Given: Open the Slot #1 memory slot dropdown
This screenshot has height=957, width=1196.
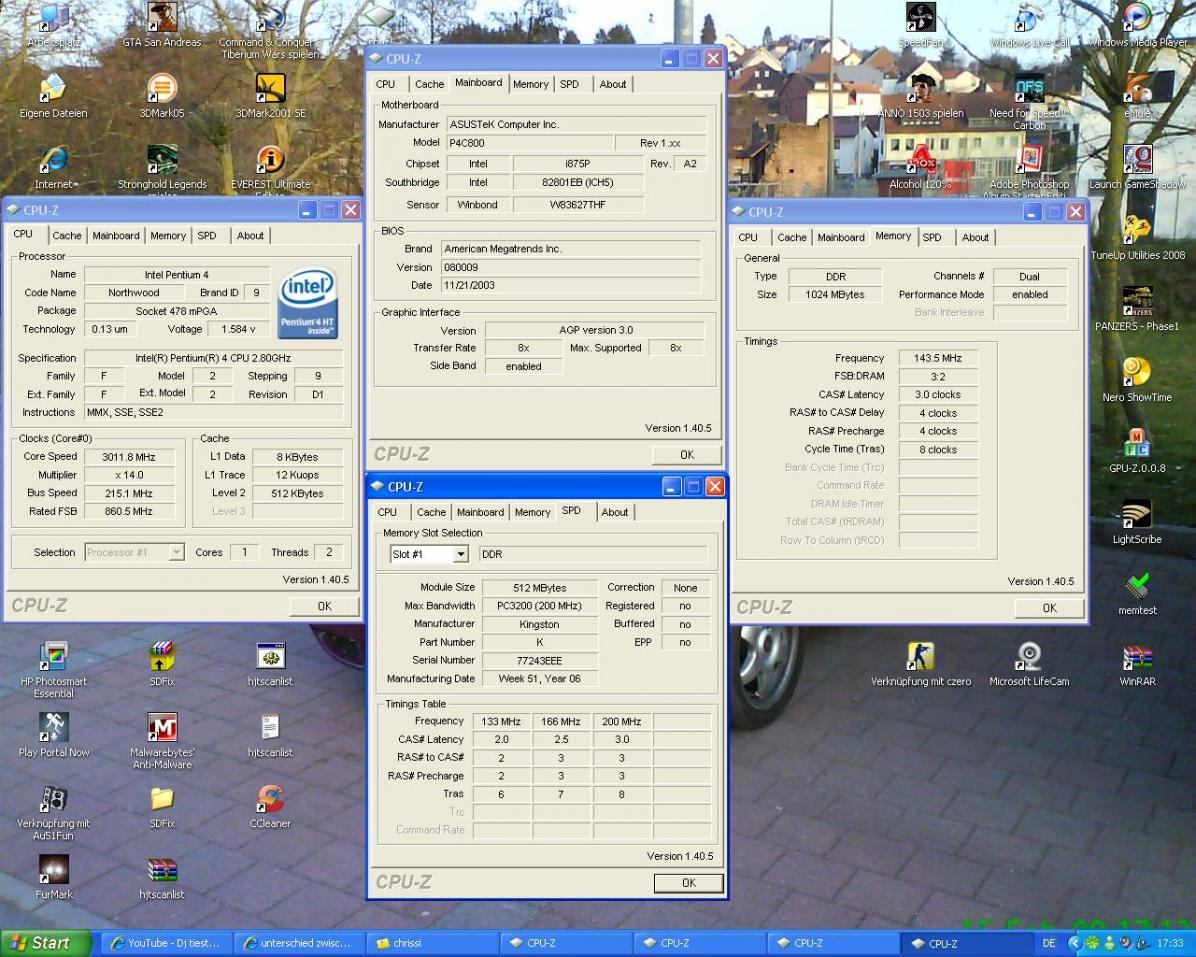Looking at the screenshot, I should tap(461, 554).
